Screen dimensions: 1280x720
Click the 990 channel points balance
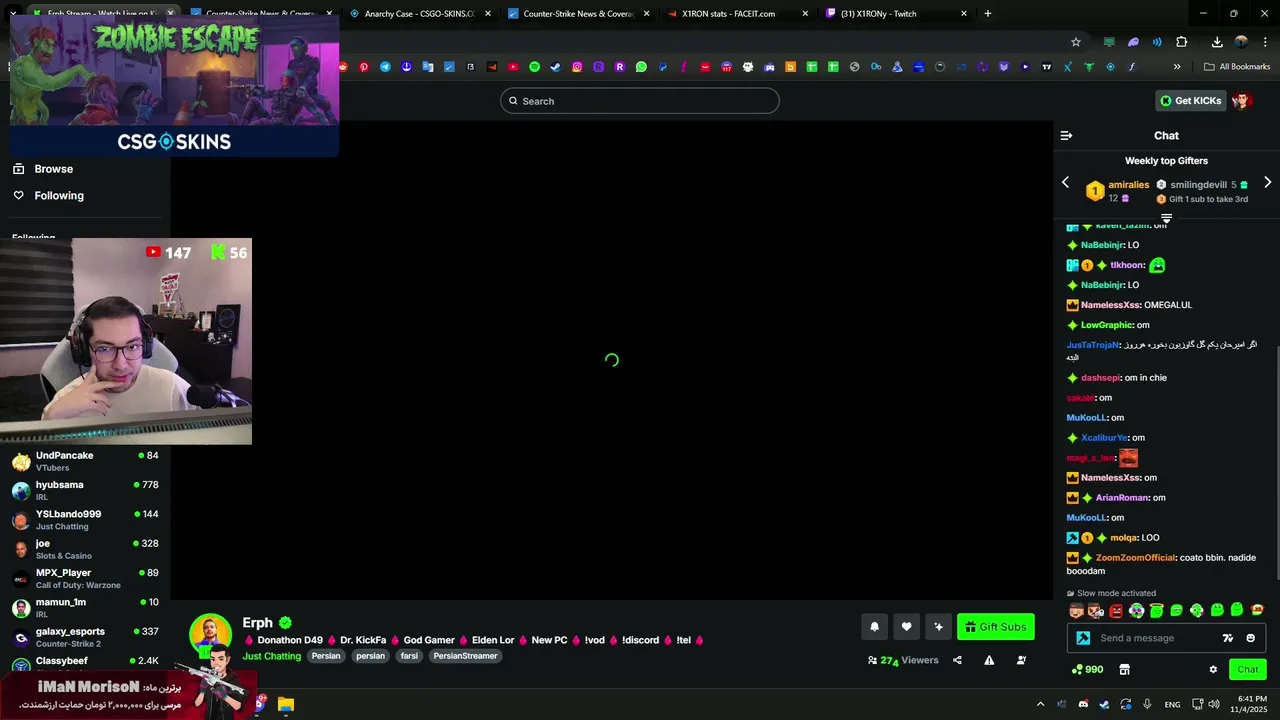(1087, 670)
